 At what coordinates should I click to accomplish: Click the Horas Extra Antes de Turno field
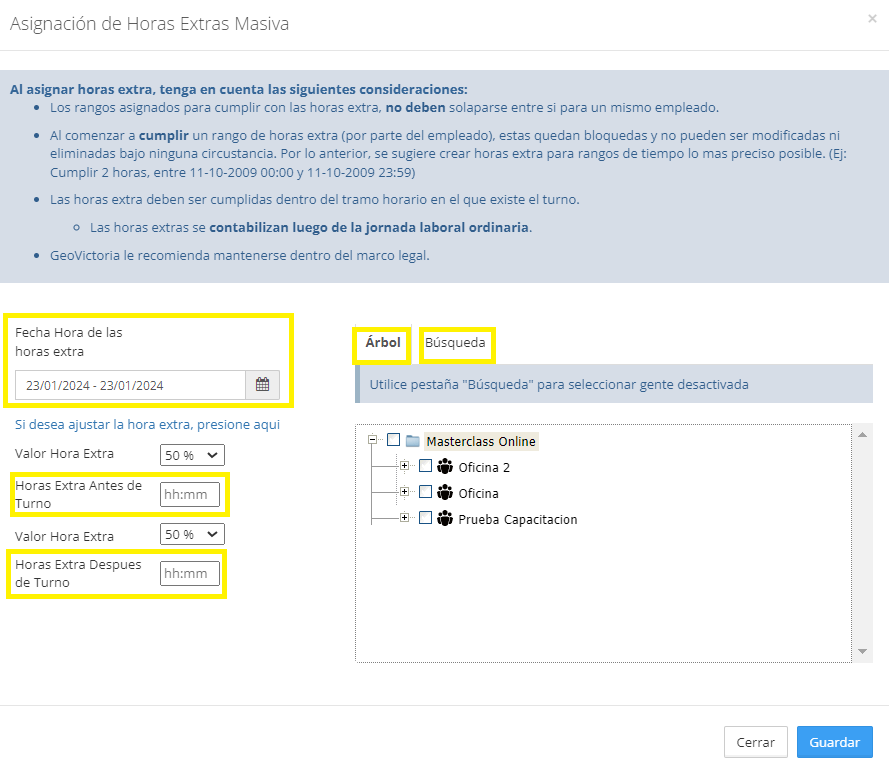click(190, 494)
